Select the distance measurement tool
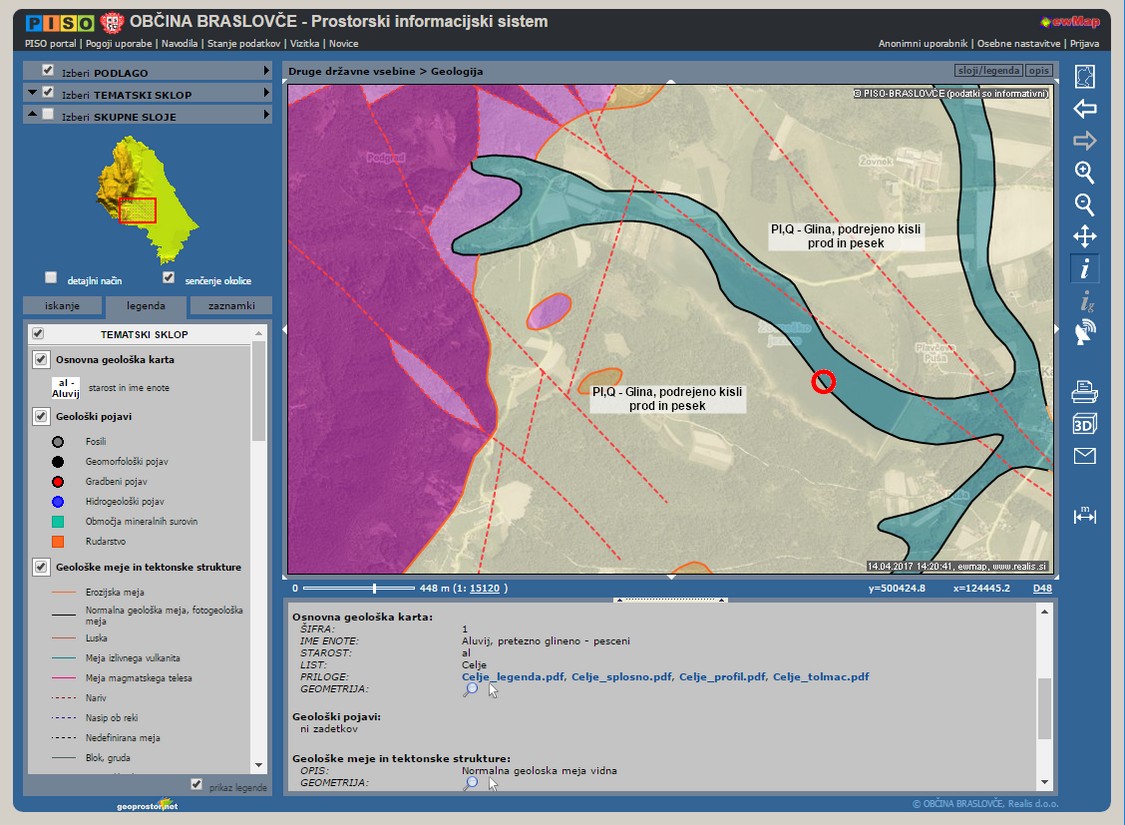Image resolution: width=1125 pixels, height=825 pixels. 1084,516
